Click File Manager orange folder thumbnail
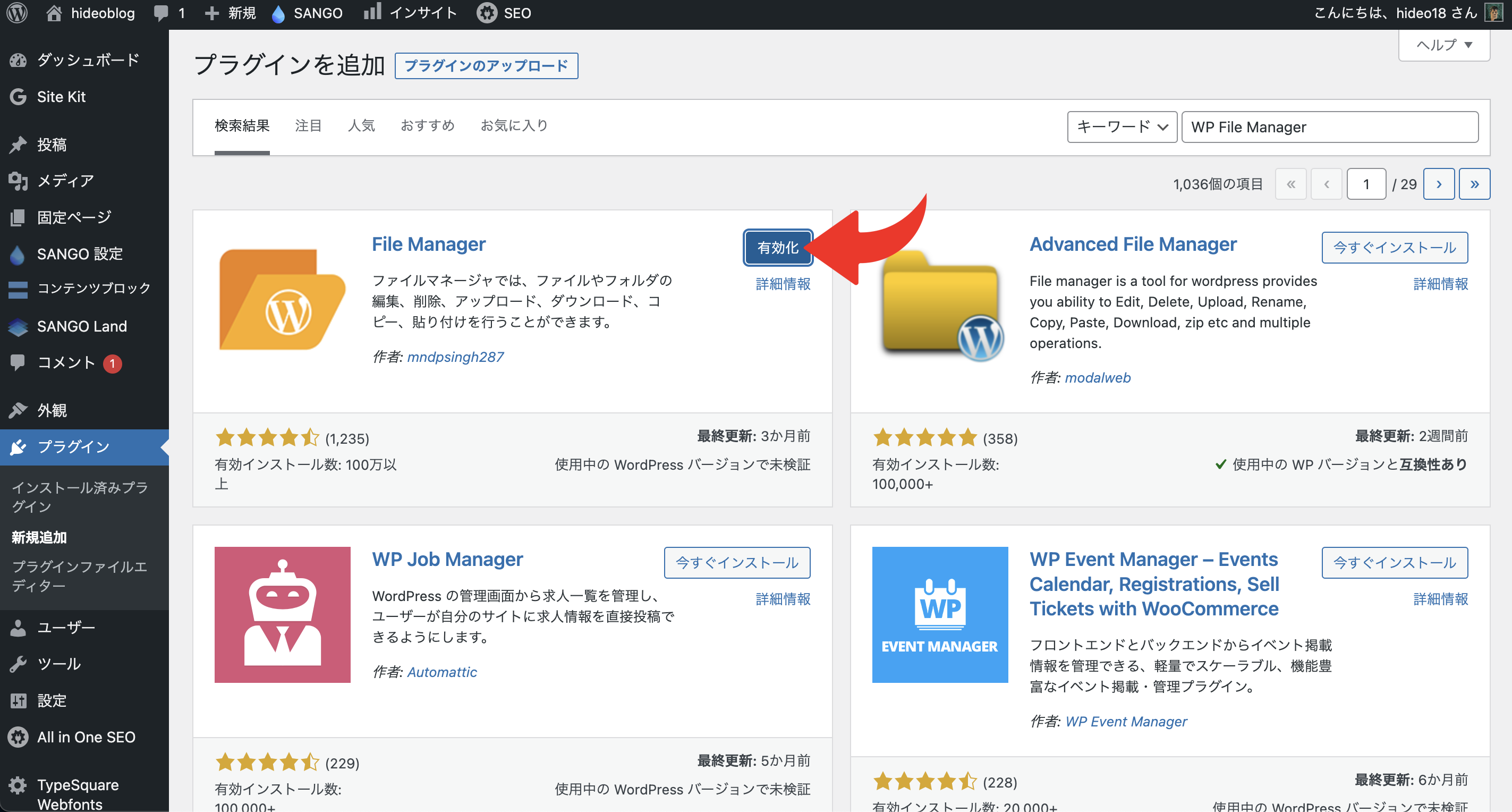The height and width of the screenshot is (812, 1512). (x=282, y=299)
